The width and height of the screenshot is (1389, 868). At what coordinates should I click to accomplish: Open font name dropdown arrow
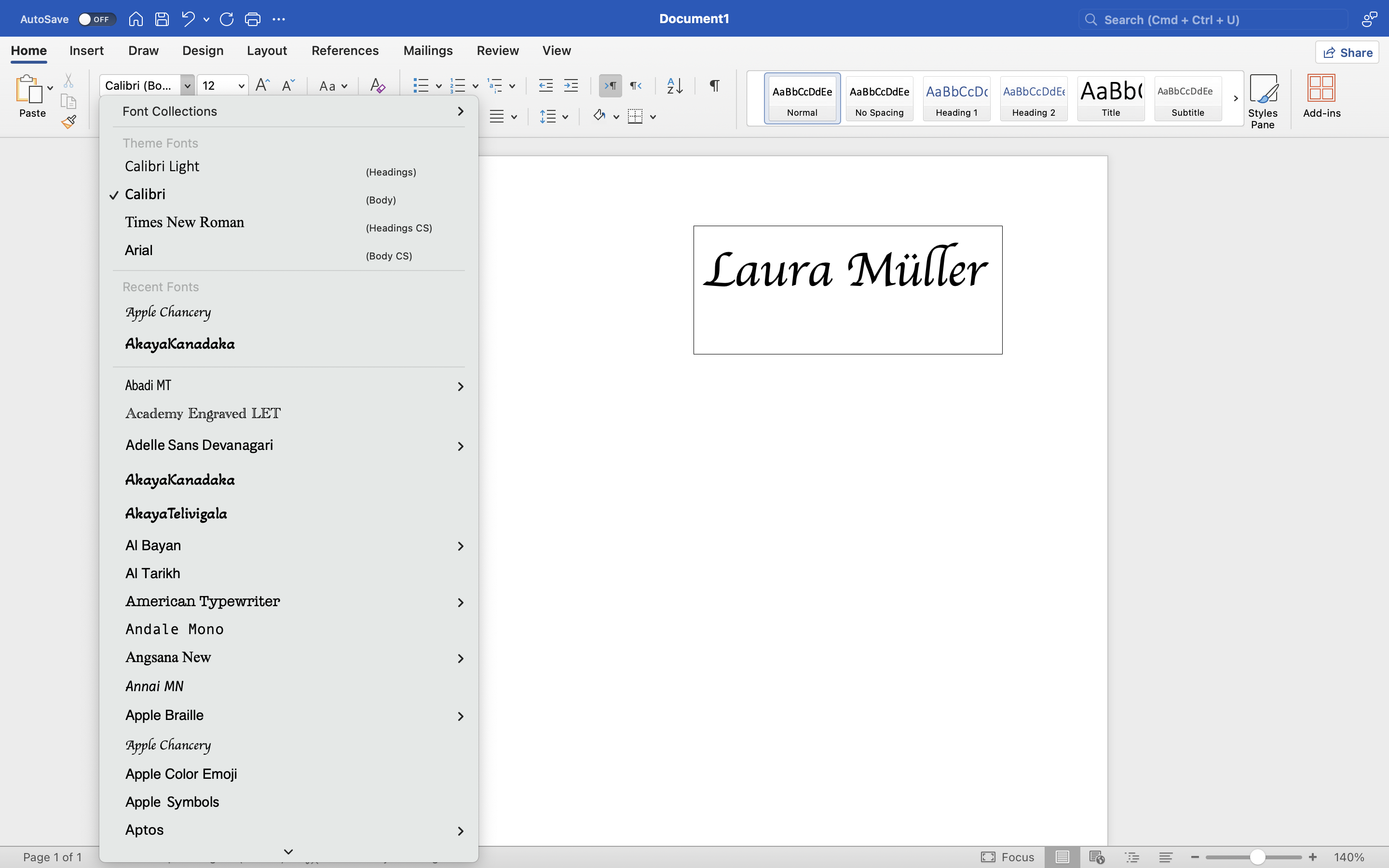point(187,85)
